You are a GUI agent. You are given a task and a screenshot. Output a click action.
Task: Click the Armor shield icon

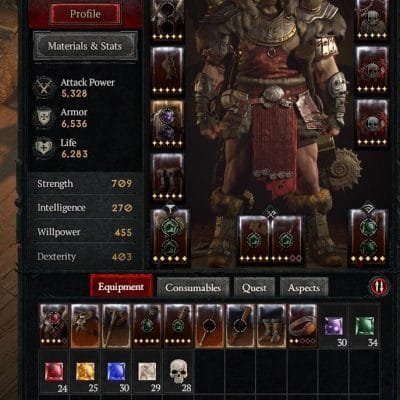click(x=44, y=117)
